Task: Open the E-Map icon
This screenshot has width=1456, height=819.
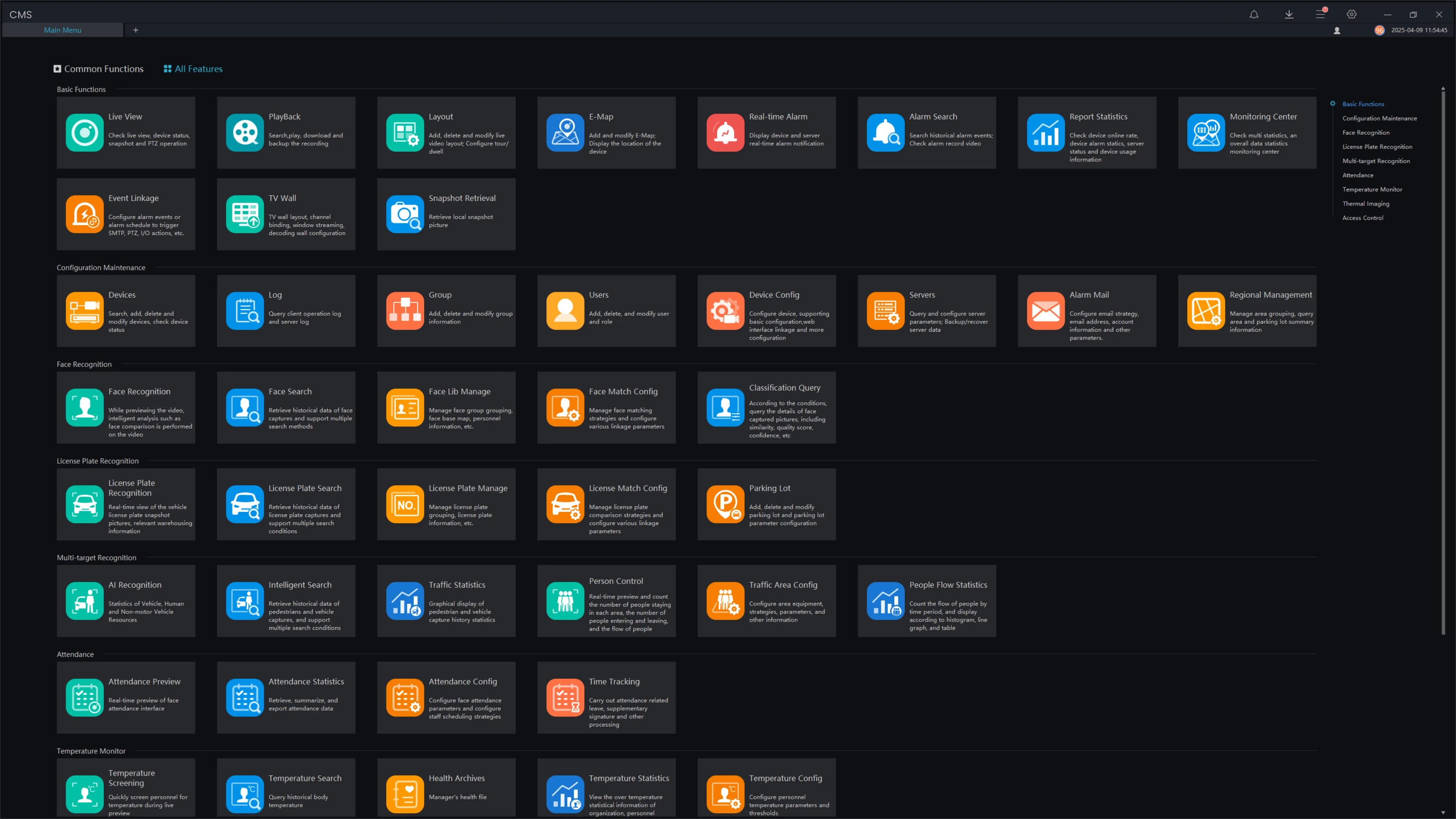Action: click(565, 132)
